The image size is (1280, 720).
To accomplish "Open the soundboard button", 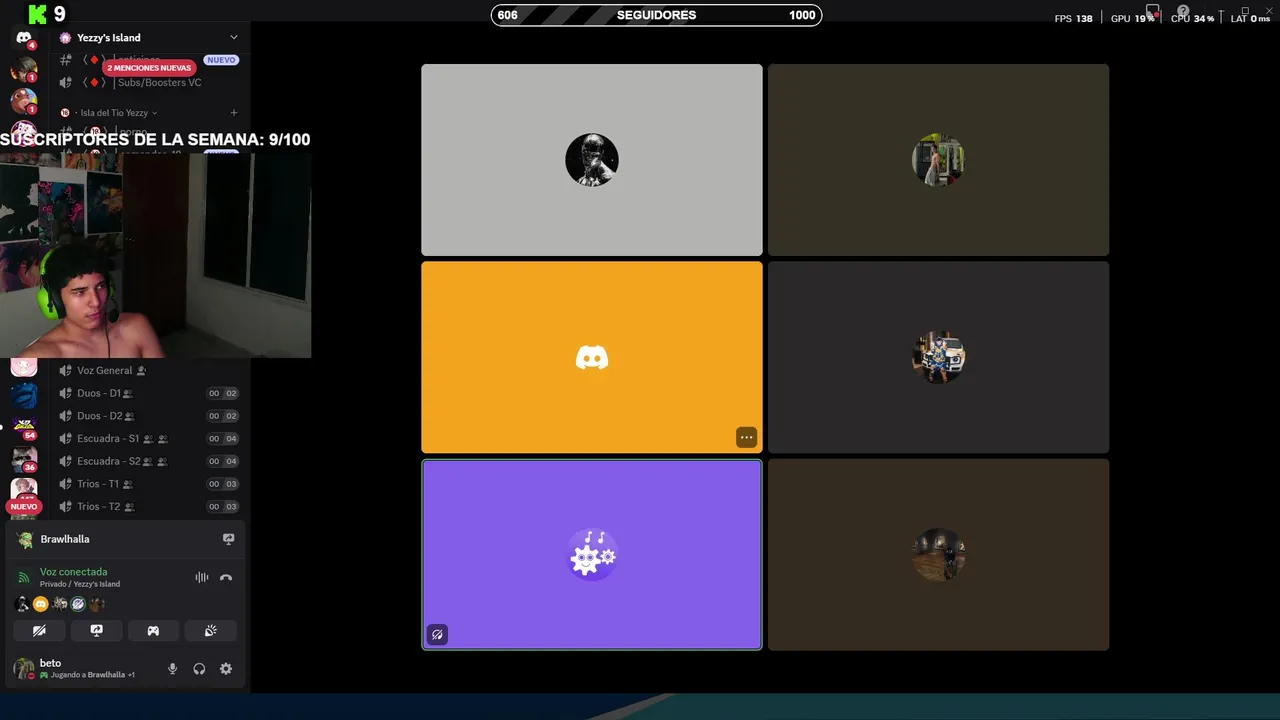I will coord(210,631).
